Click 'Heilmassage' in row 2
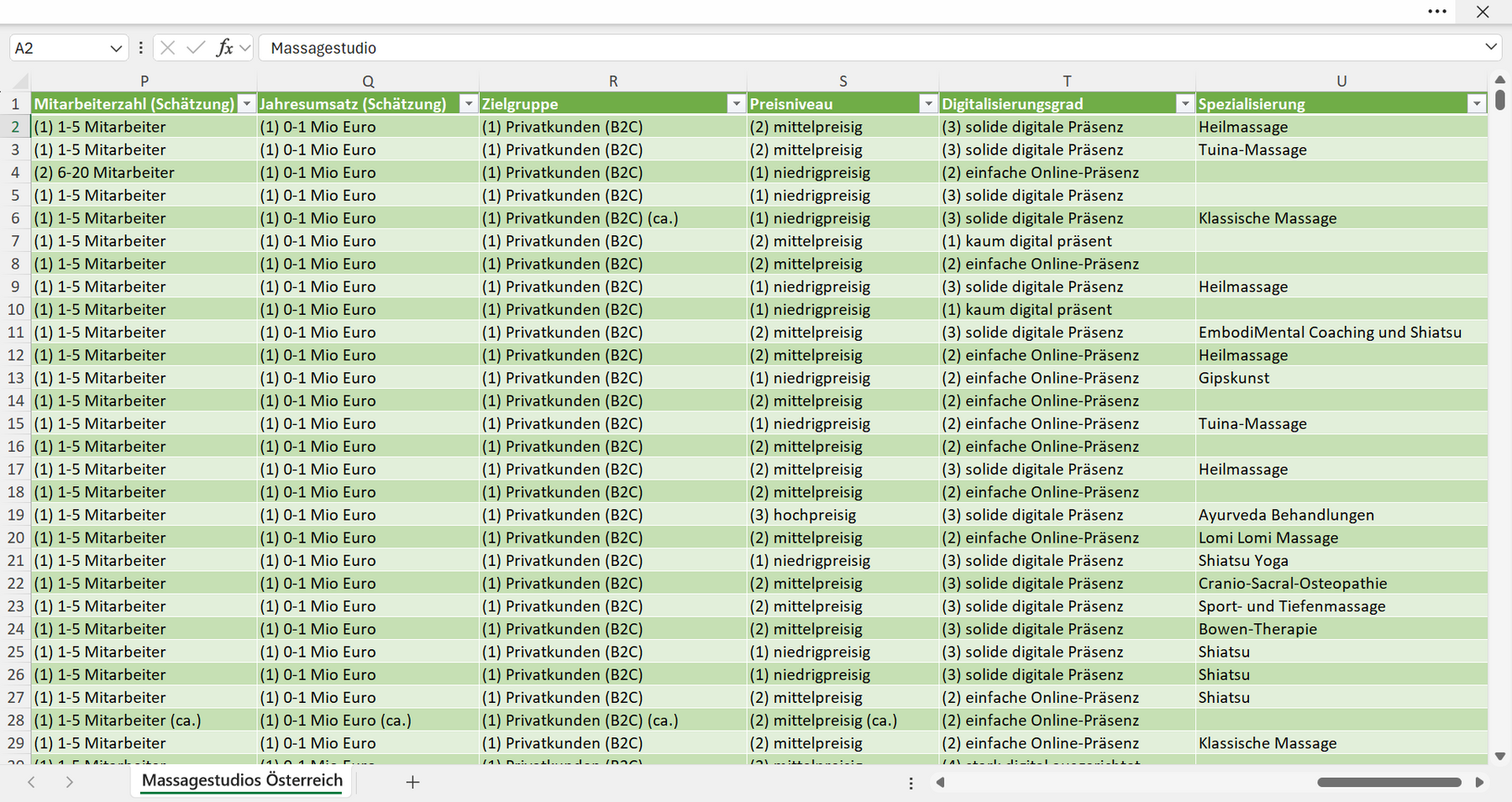 (x=1341, y=127)
